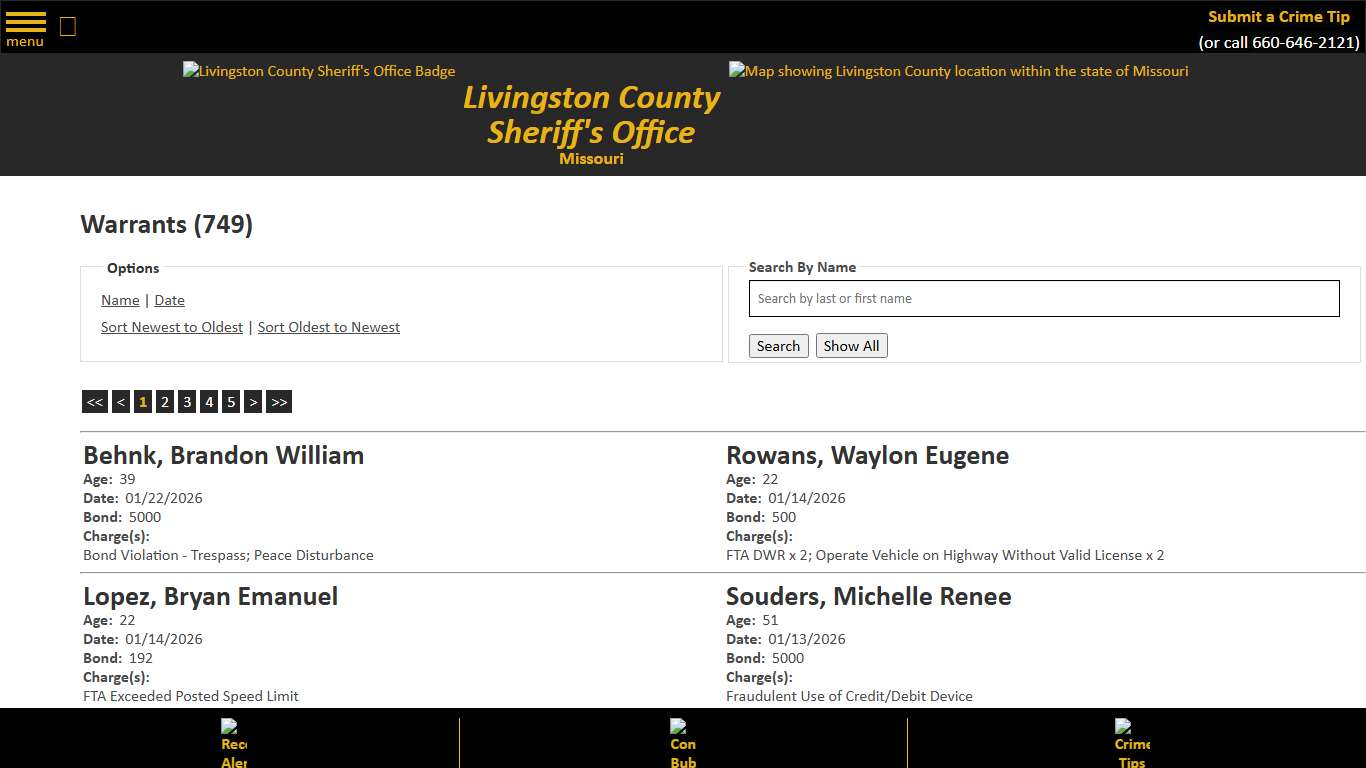
Task: Go to page 3 of warrants
Action: coord(187,401)
